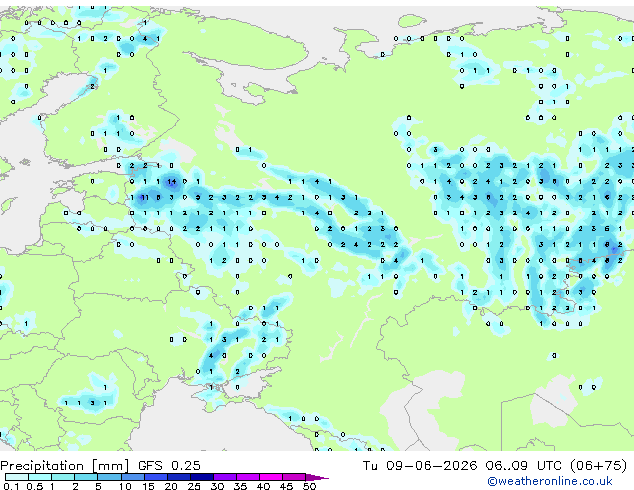Click the 40–45 mm magenta legend swatch
This screenshot has width=634, height=490.
271,477
